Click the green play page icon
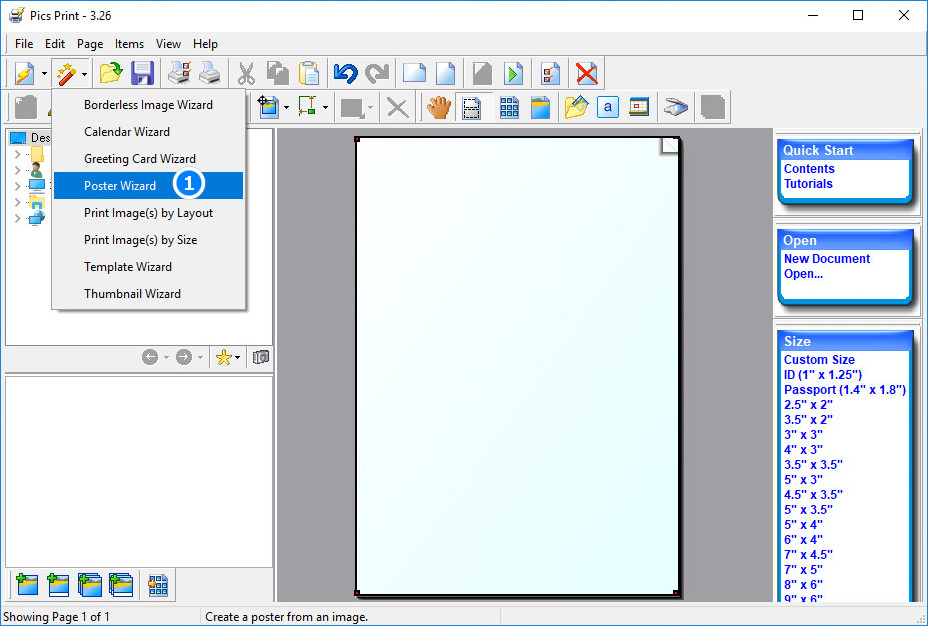 513,73
